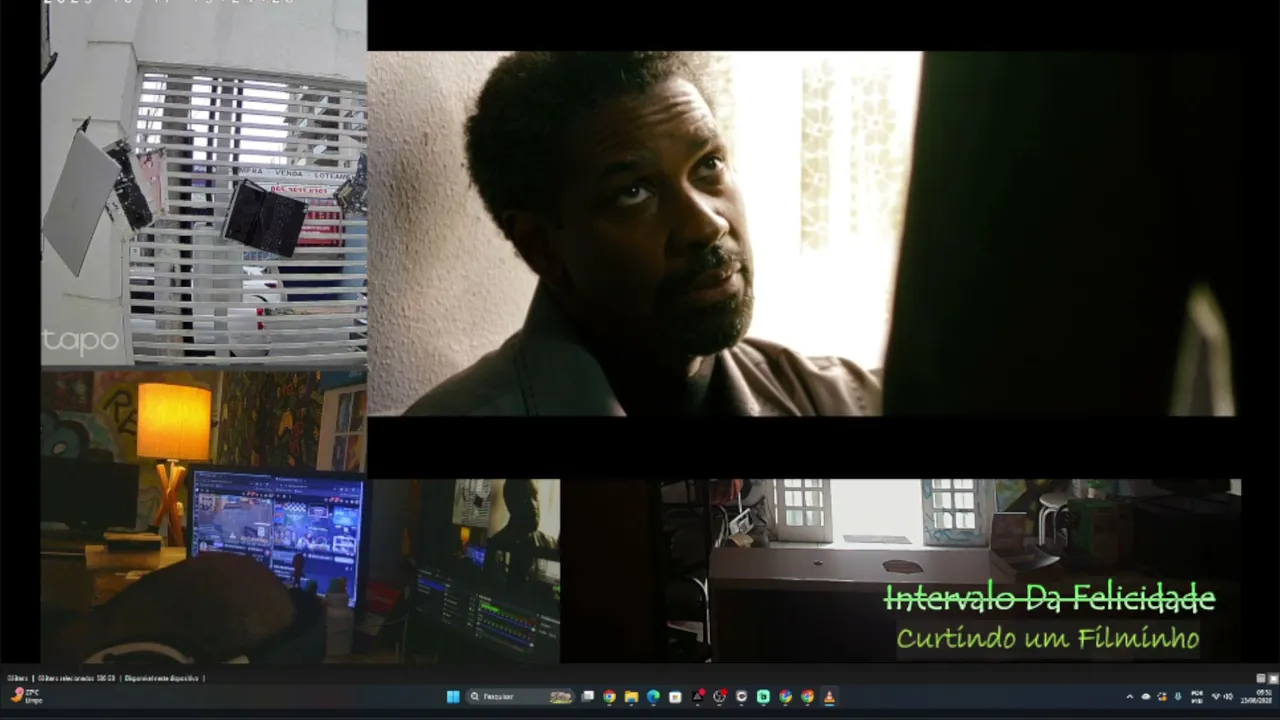
Task: Launch Microsoft Edge from the taskbar
Action: [653, 697]
